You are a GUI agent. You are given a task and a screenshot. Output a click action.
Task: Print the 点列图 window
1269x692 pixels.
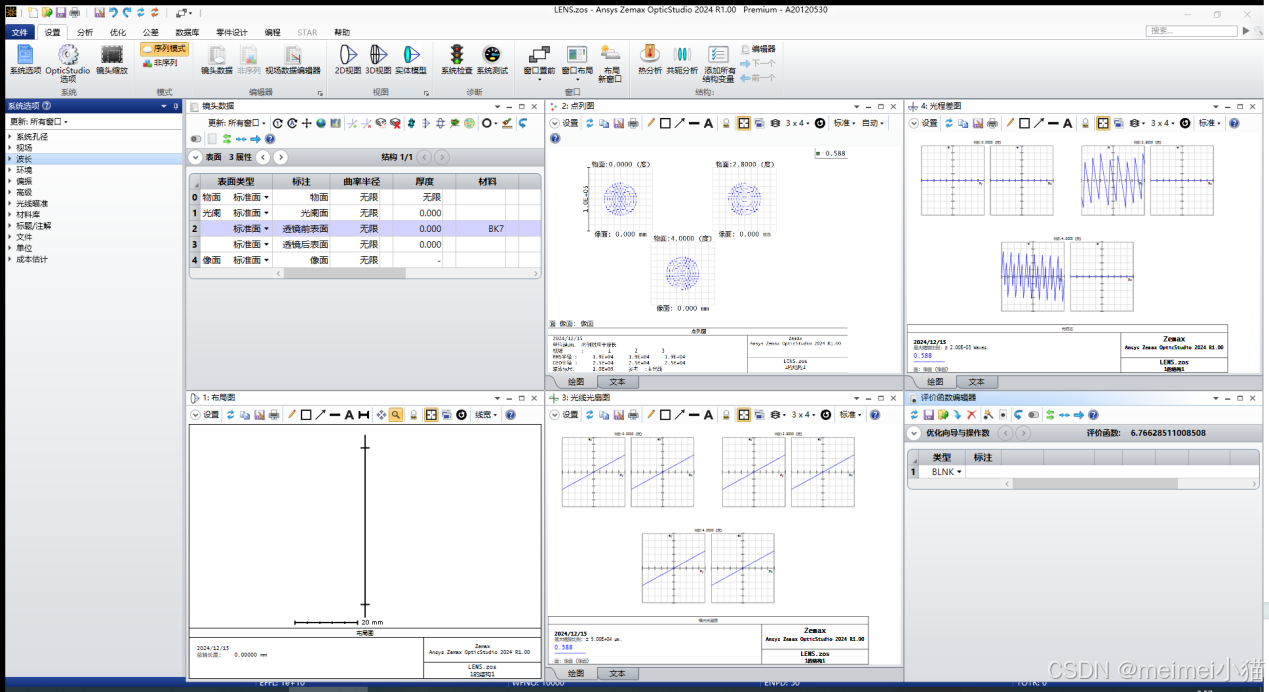[632, 123]
